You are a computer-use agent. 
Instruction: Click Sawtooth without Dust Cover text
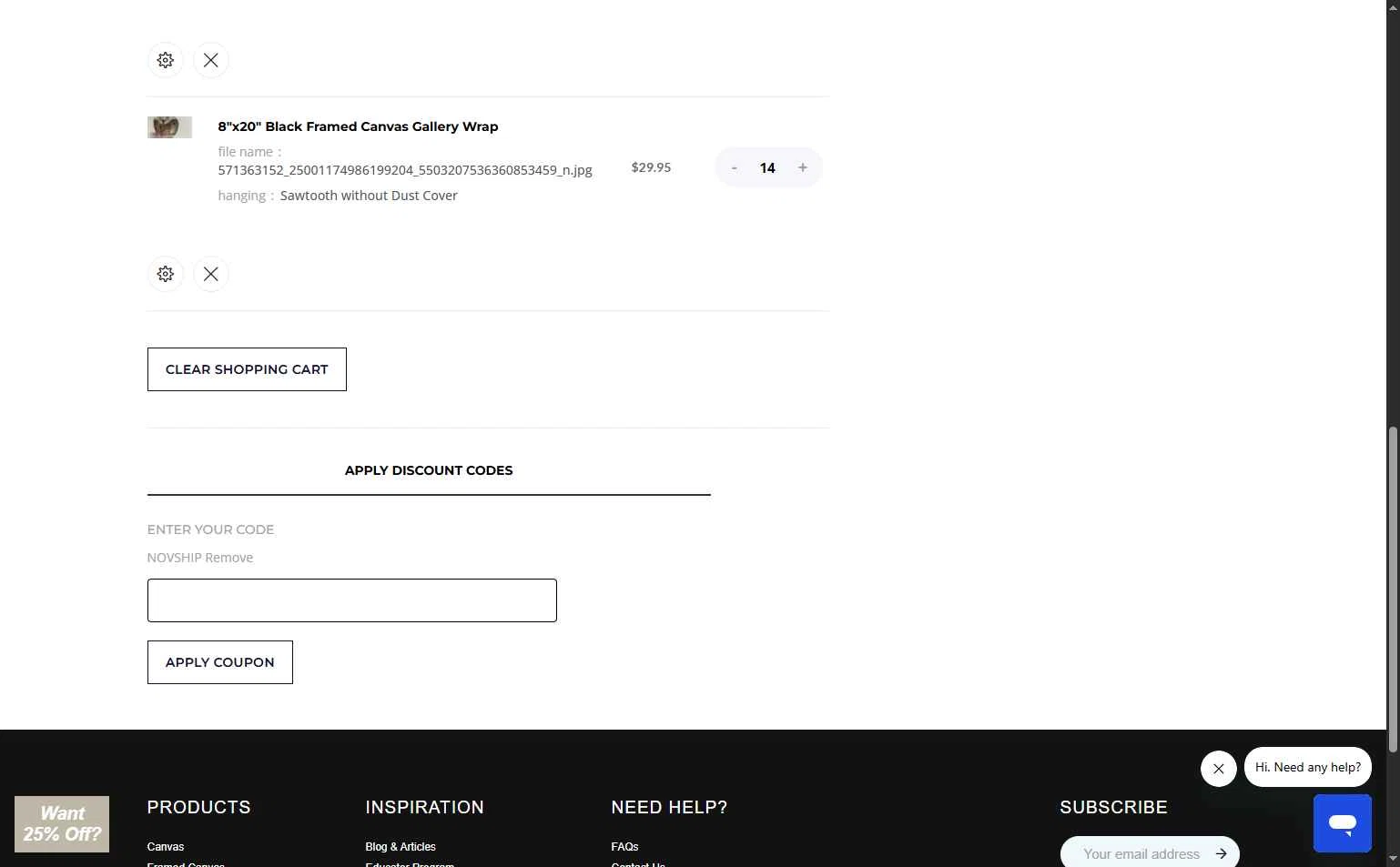(369, 196)
